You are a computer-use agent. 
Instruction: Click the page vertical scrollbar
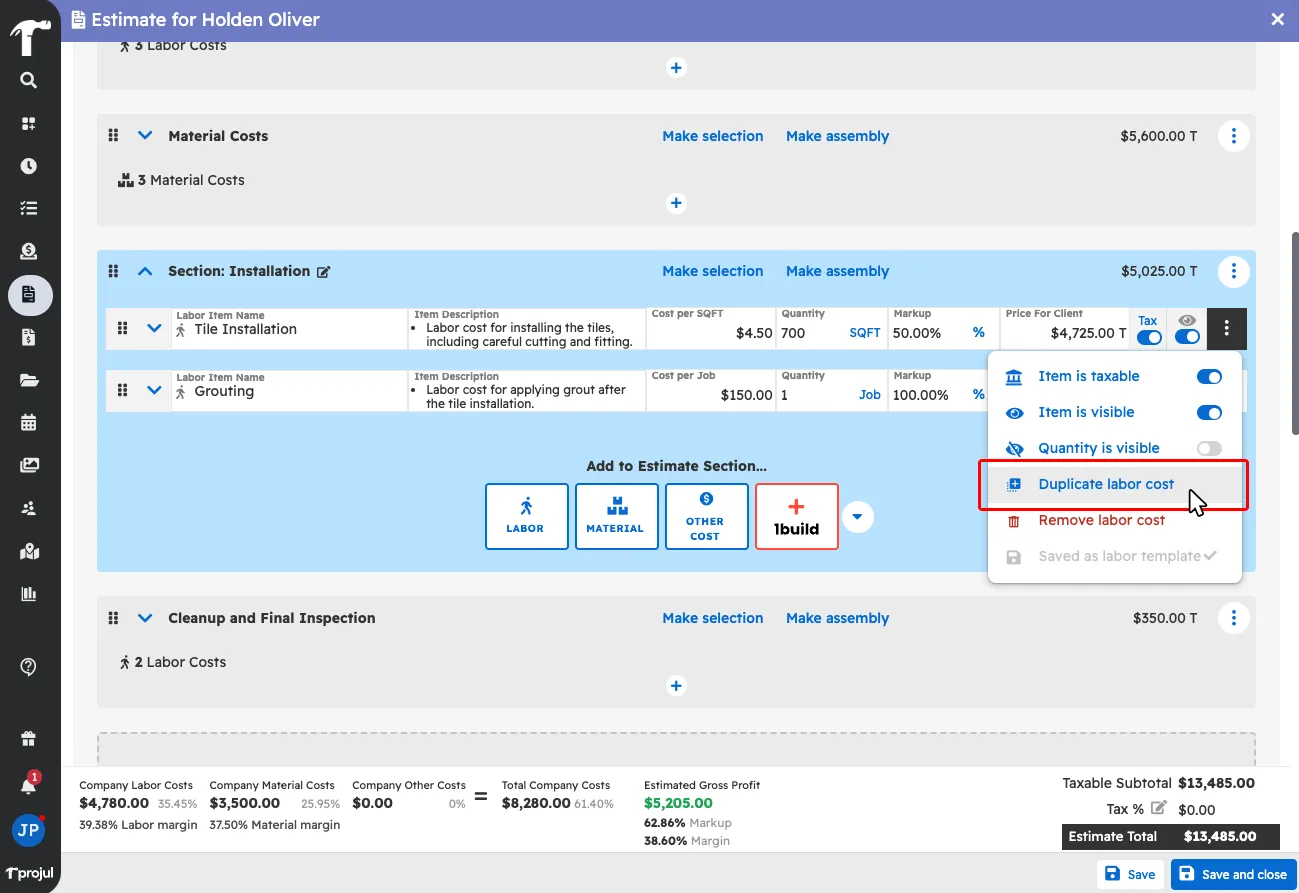[1295, 332]
